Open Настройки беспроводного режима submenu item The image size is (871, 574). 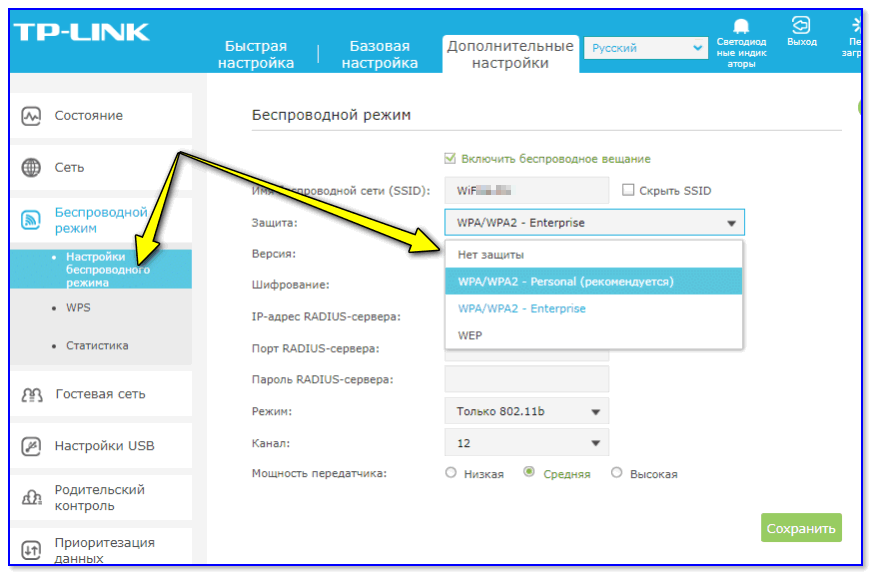101,269
